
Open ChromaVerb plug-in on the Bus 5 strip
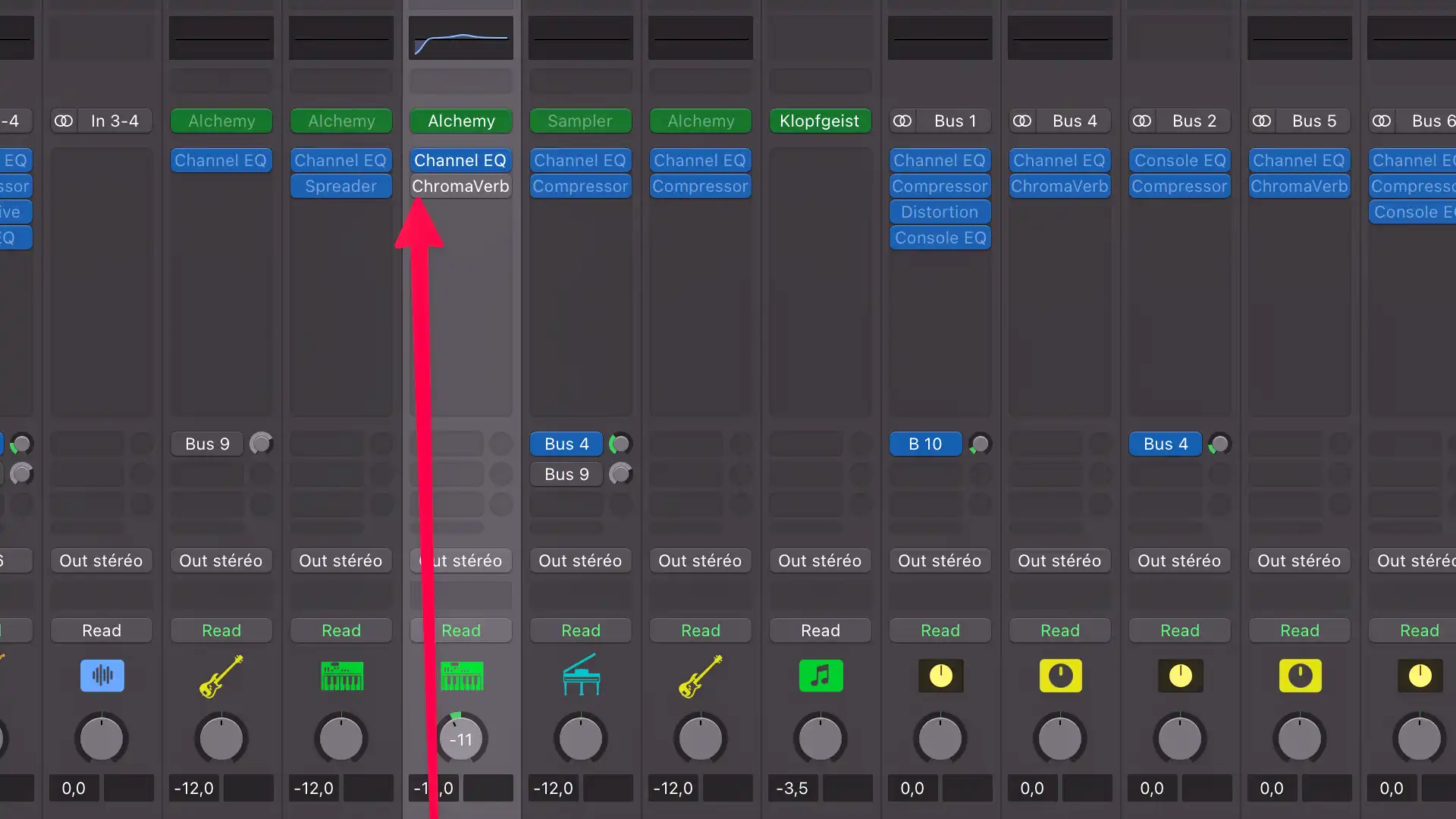tap(1300, 186)
